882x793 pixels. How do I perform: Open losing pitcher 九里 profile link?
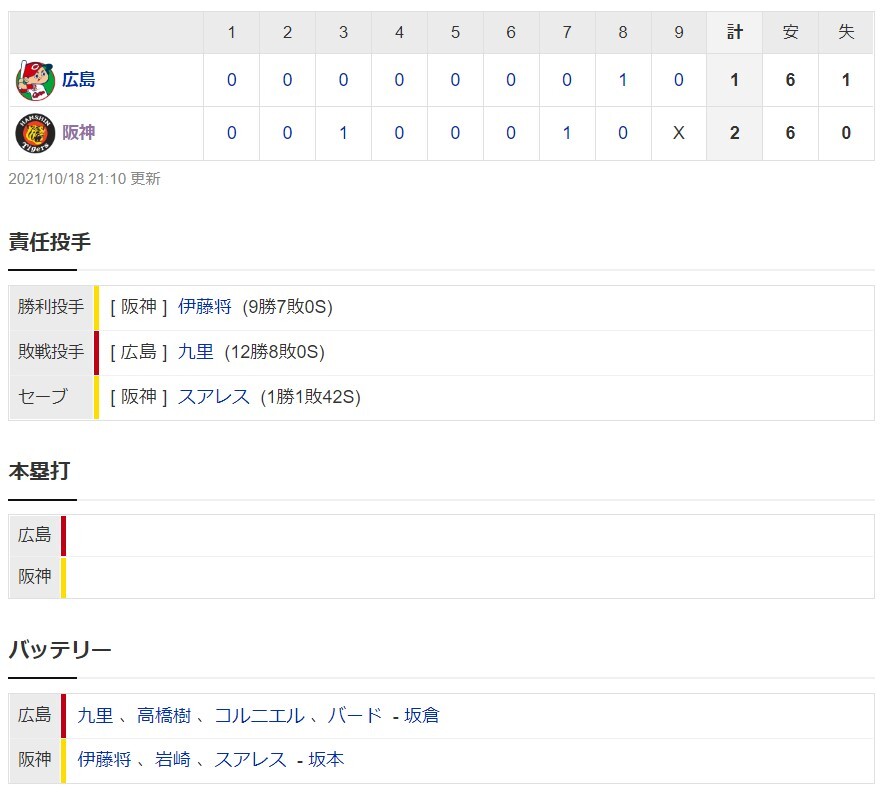point(196,352)
